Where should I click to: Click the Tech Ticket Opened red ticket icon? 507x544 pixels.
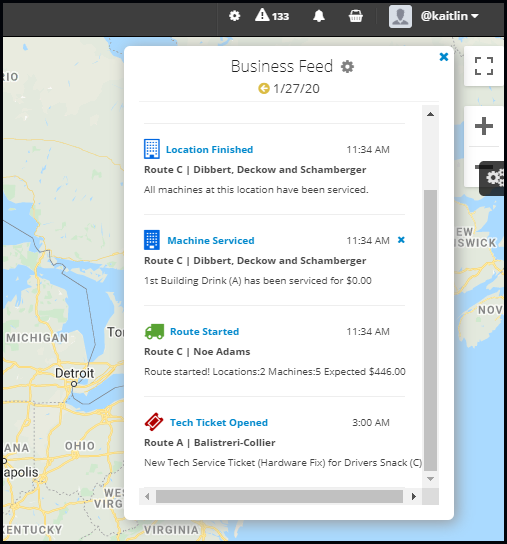(x=154, y=422)
